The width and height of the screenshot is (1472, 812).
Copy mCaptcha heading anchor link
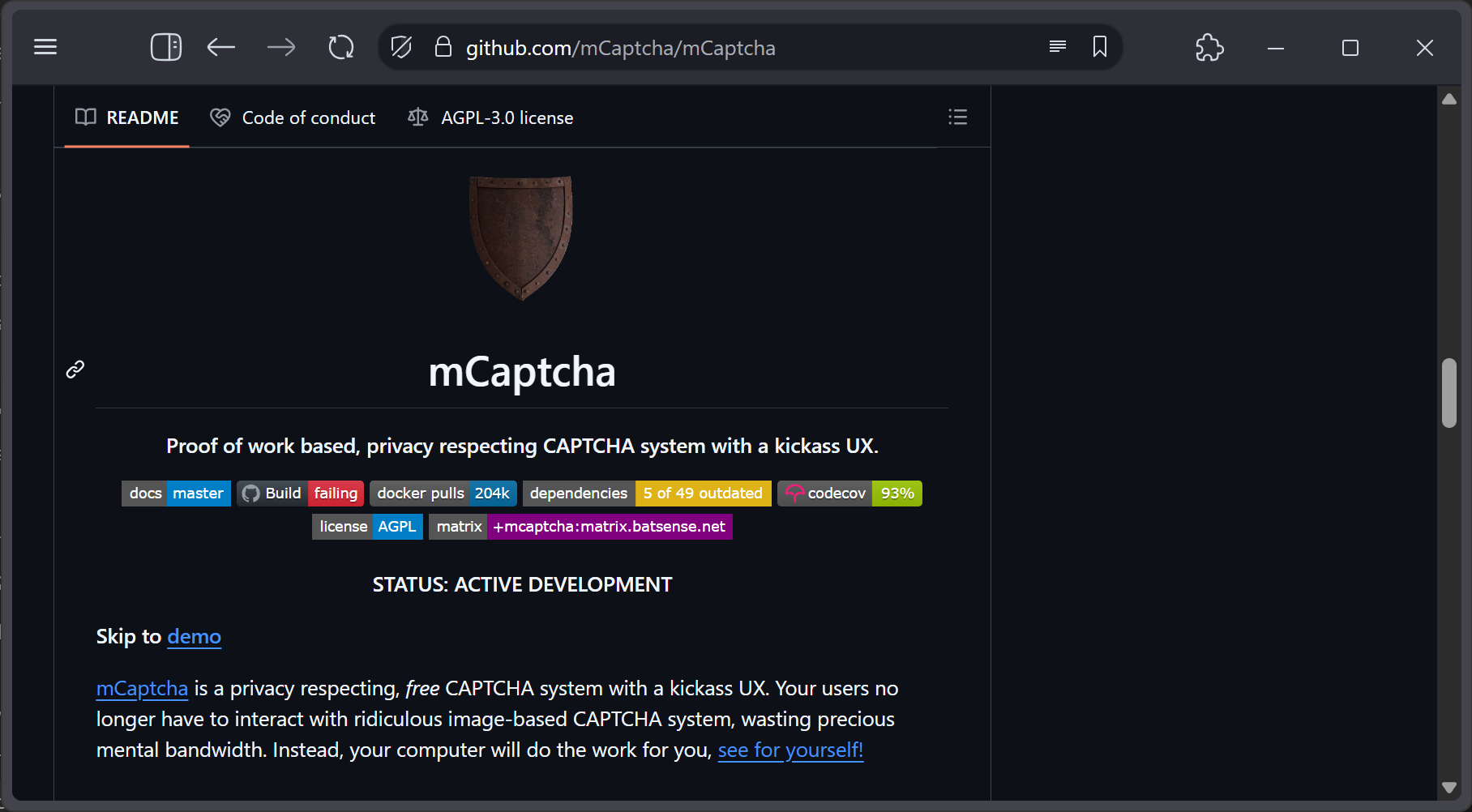(x=75, y=370)
